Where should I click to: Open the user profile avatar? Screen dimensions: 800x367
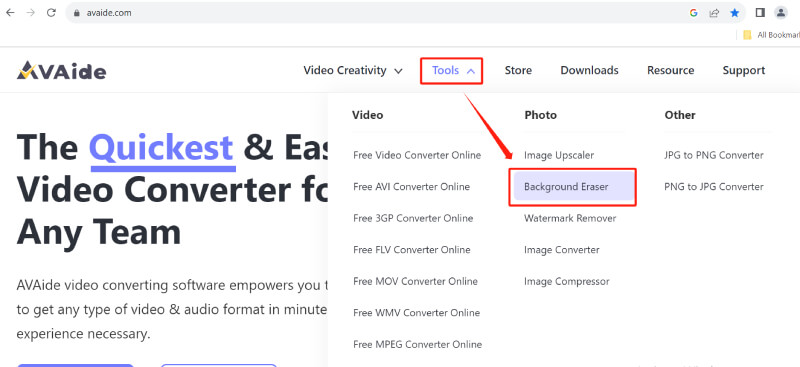coord(781,13)
